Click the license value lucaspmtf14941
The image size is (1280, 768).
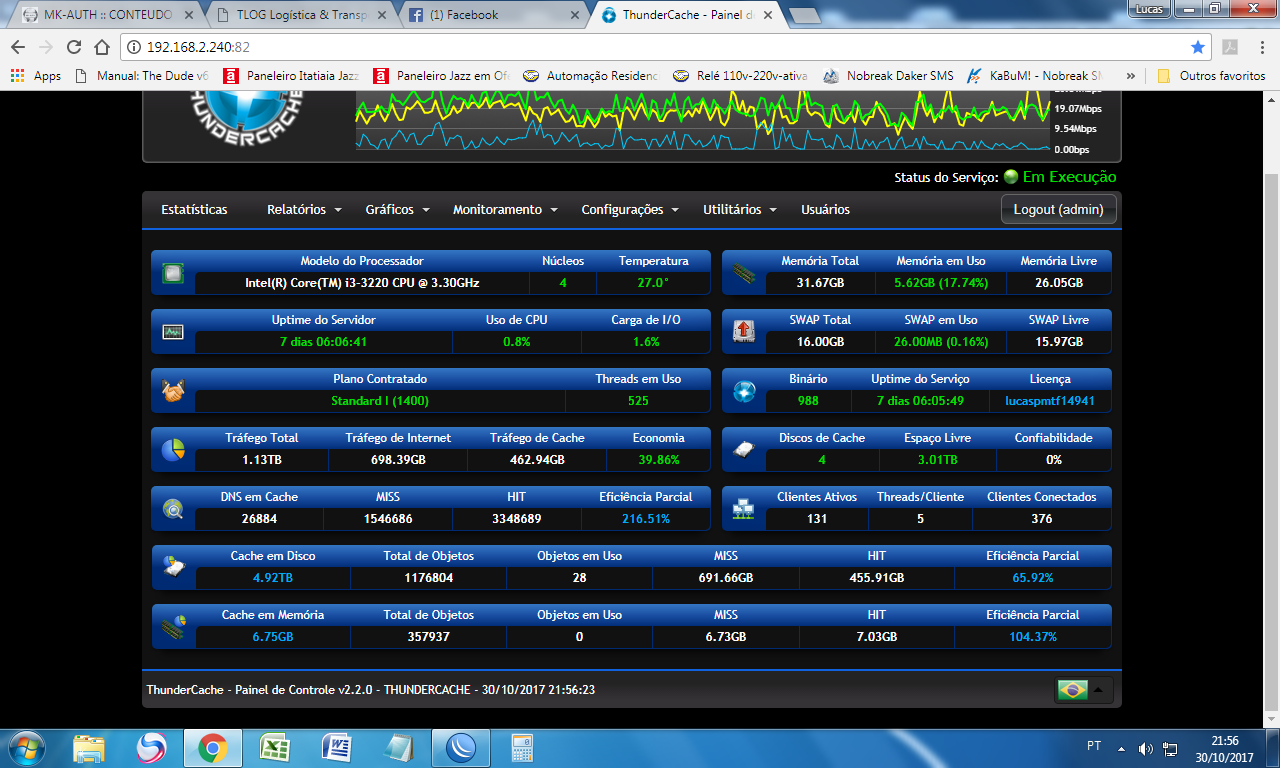pyautogui.click(x=1050, y=401)
